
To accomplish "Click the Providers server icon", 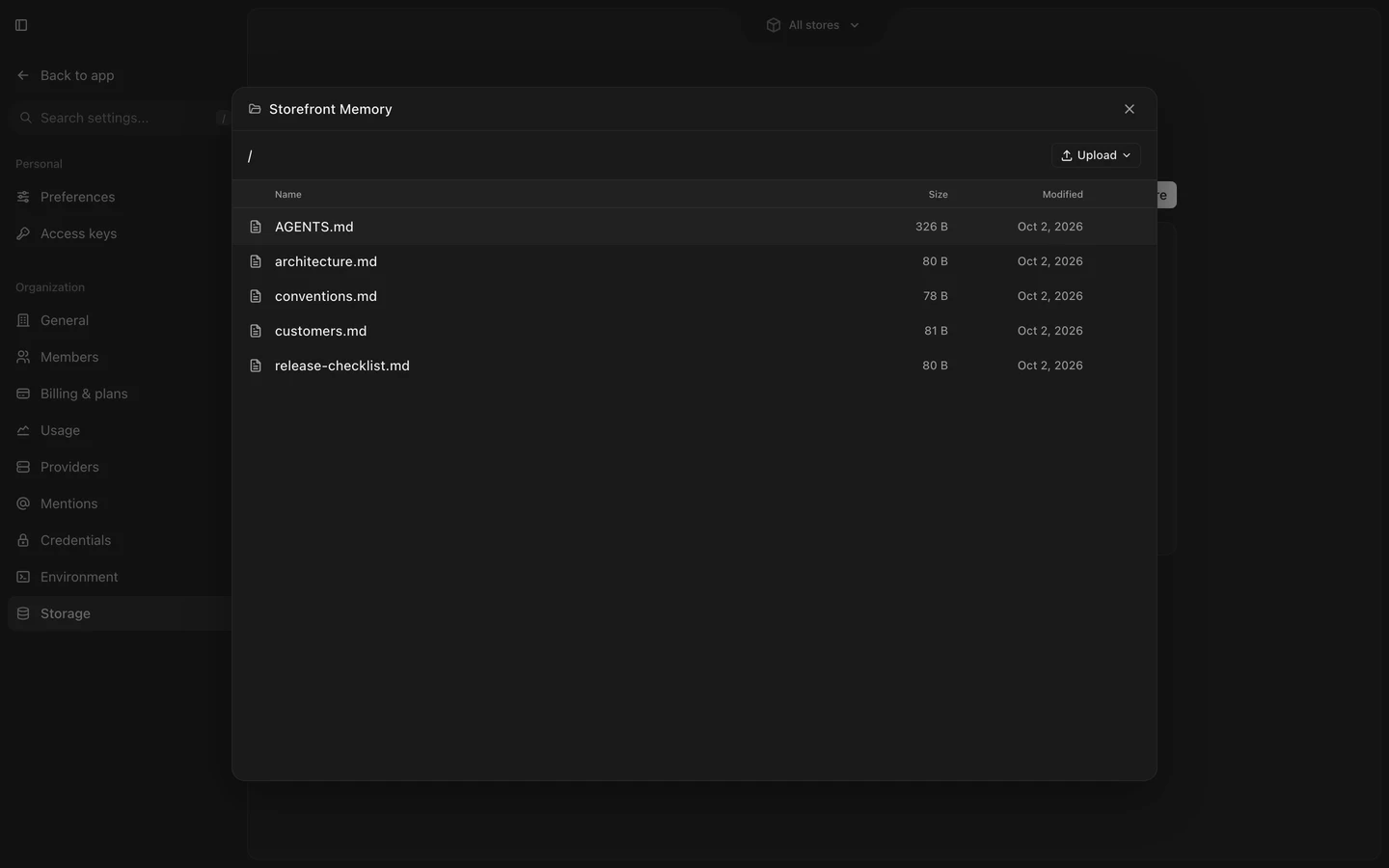I will pyautogui.click(x=23, y=467).
